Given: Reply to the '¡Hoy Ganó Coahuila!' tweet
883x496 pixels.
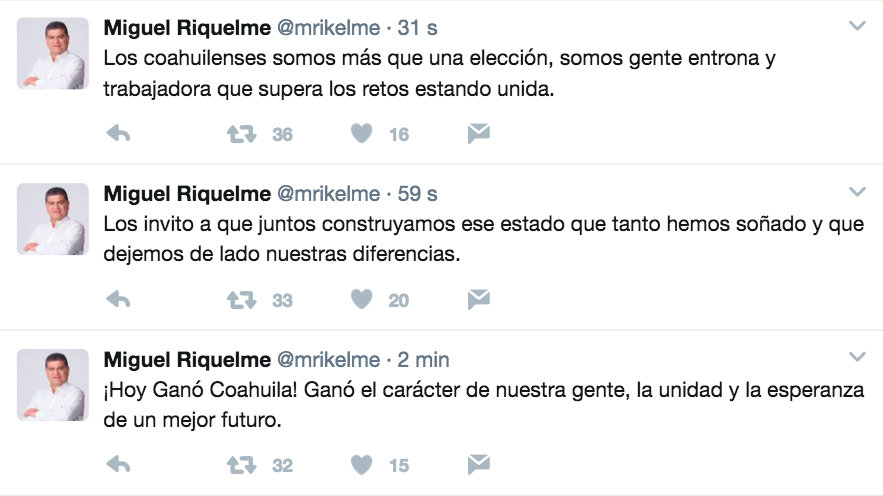Looking at the screenshot, I should pyautogui.click(x=118, y=464).
